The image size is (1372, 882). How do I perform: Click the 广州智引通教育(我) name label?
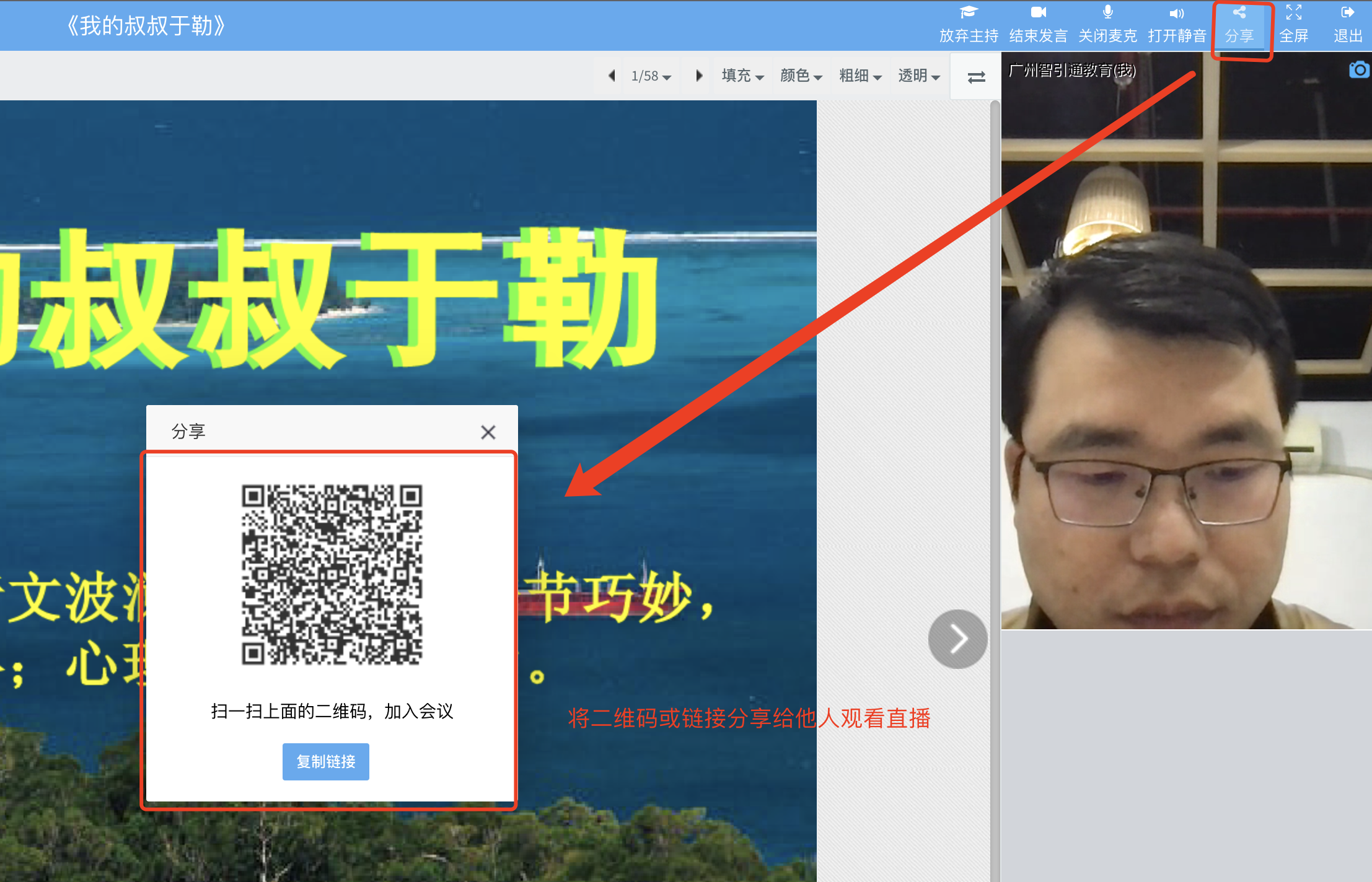[x=1071, y=70]
